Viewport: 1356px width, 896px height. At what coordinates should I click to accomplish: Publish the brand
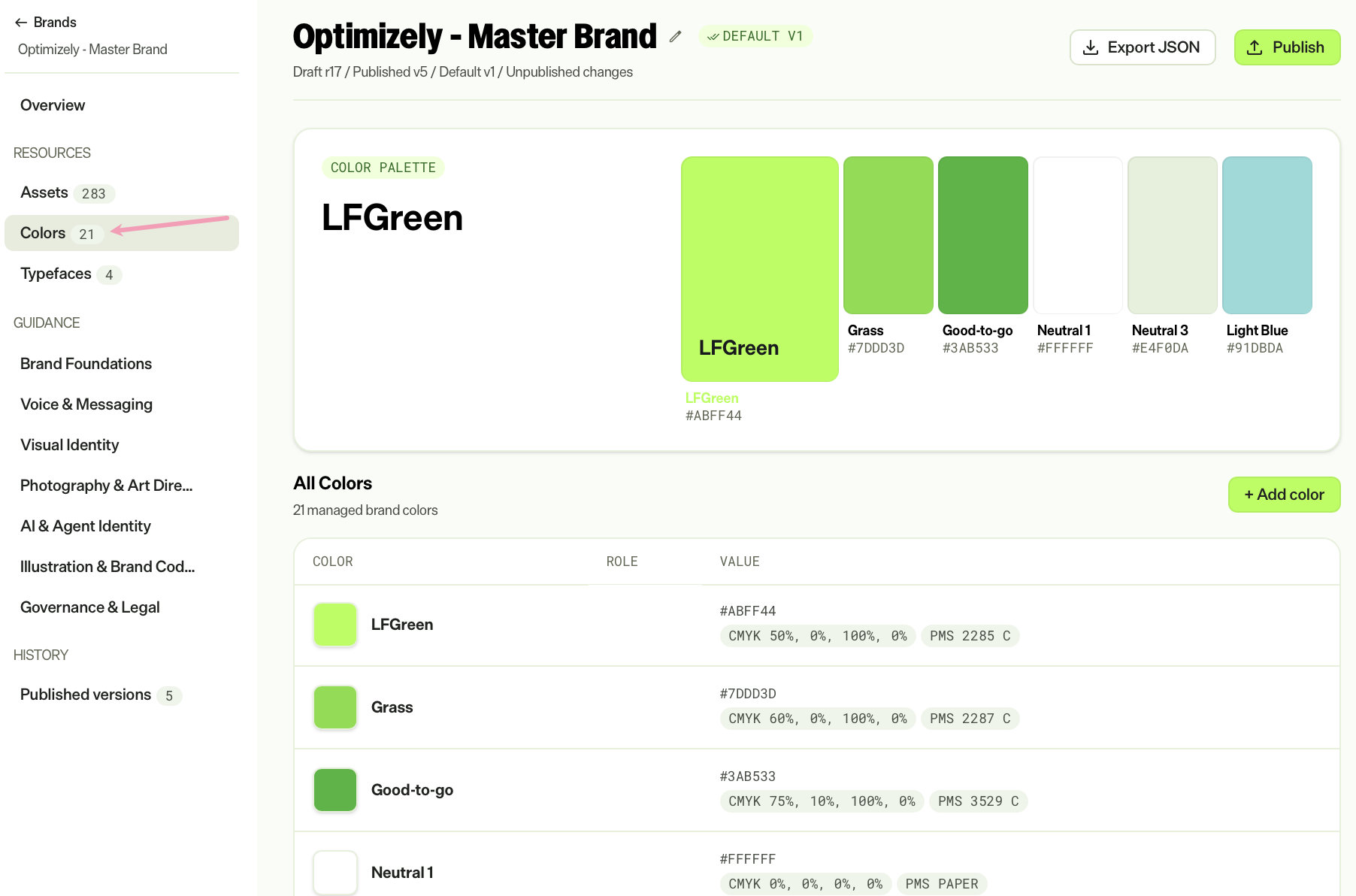[x=1287, y=47]
